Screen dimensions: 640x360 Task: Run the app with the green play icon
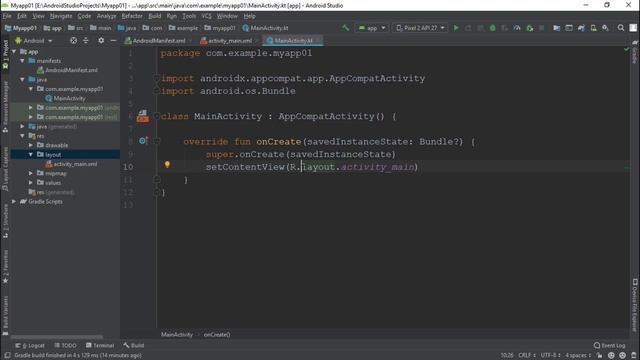tap(456, 28)
